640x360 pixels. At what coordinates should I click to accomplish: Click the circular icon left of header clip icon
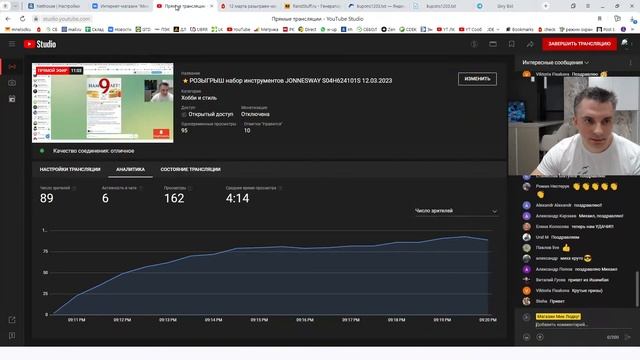click(474, 44)
